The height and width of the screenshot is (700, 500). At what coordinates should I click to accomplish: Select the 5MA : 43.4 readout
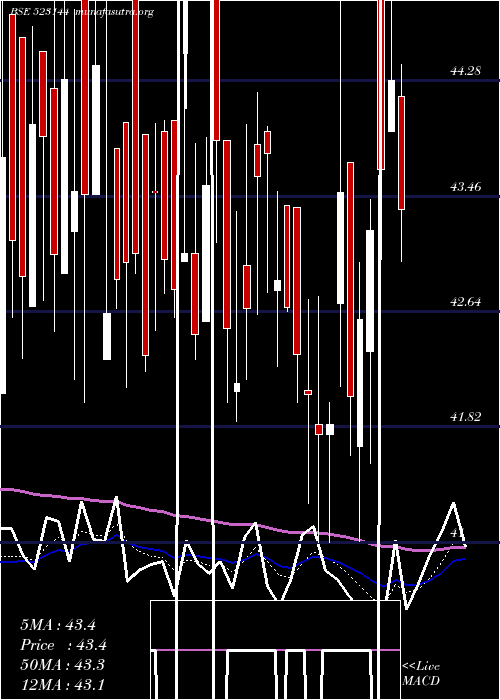(x=58, y=625)
